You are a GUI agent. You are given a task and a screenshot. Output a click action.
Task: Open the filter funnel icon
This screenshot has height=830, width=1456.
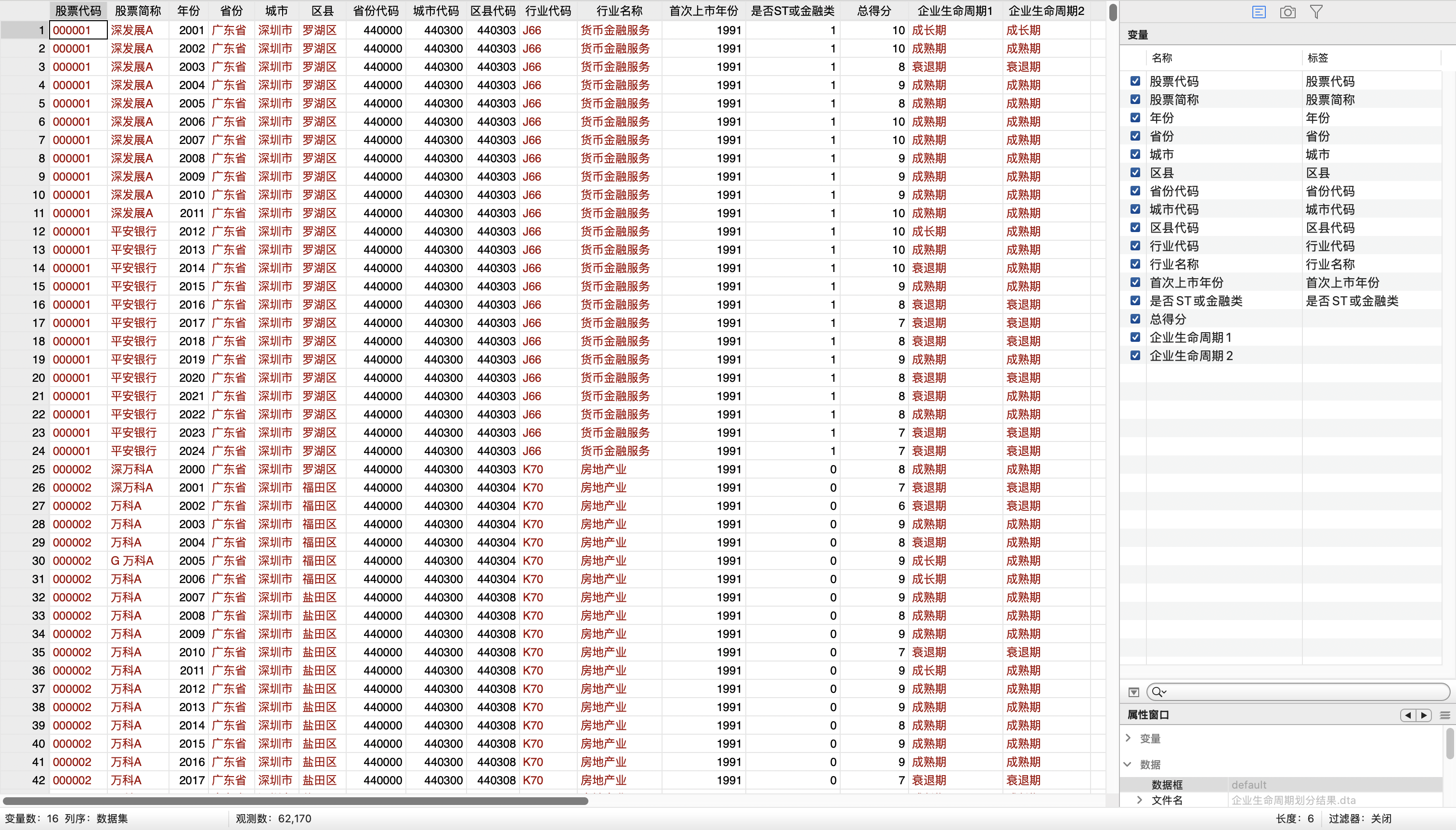point(1316,12)
